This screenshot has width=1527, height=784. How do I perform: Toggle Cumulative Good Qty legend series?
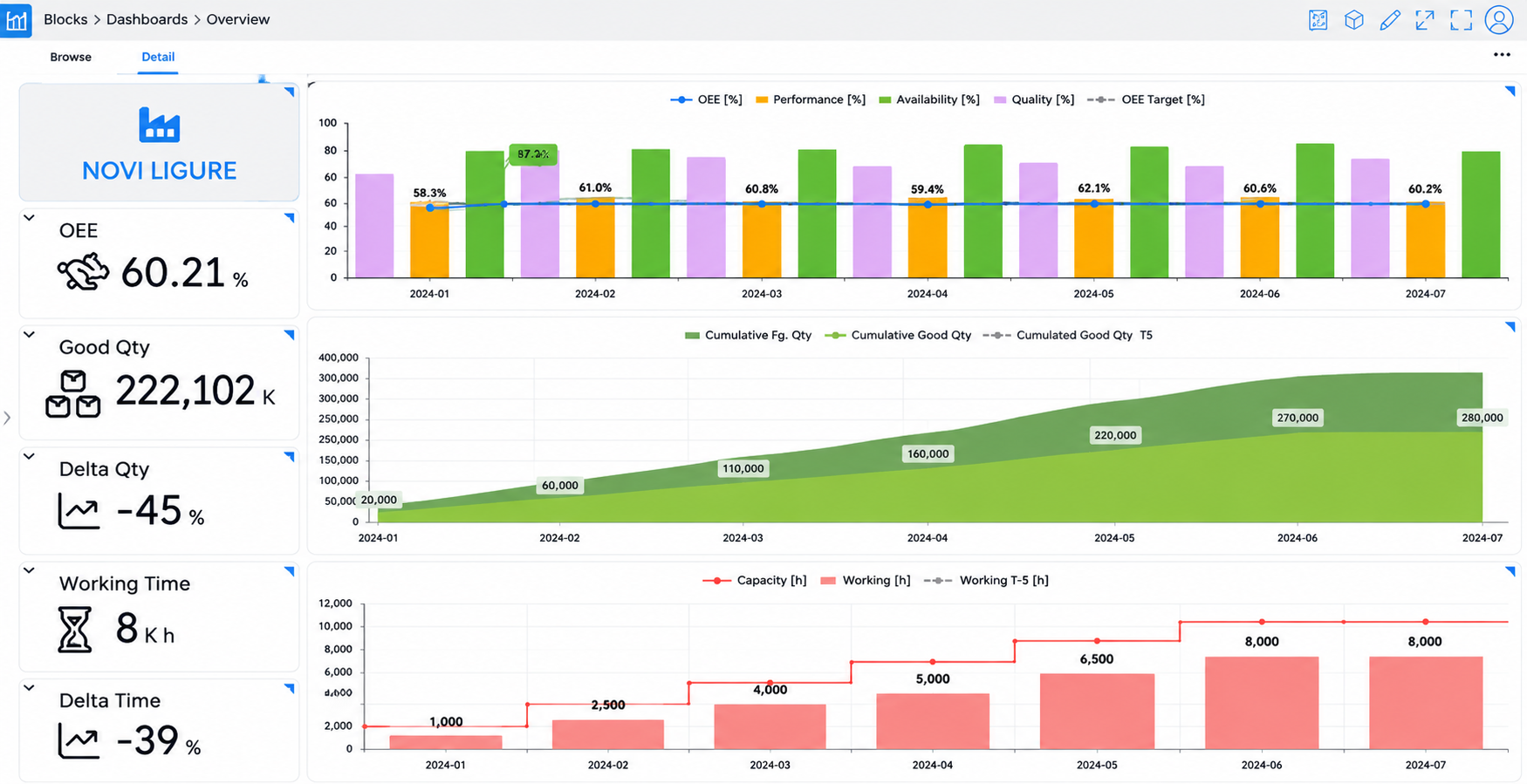pyautogui.click(x=898, y=335)
